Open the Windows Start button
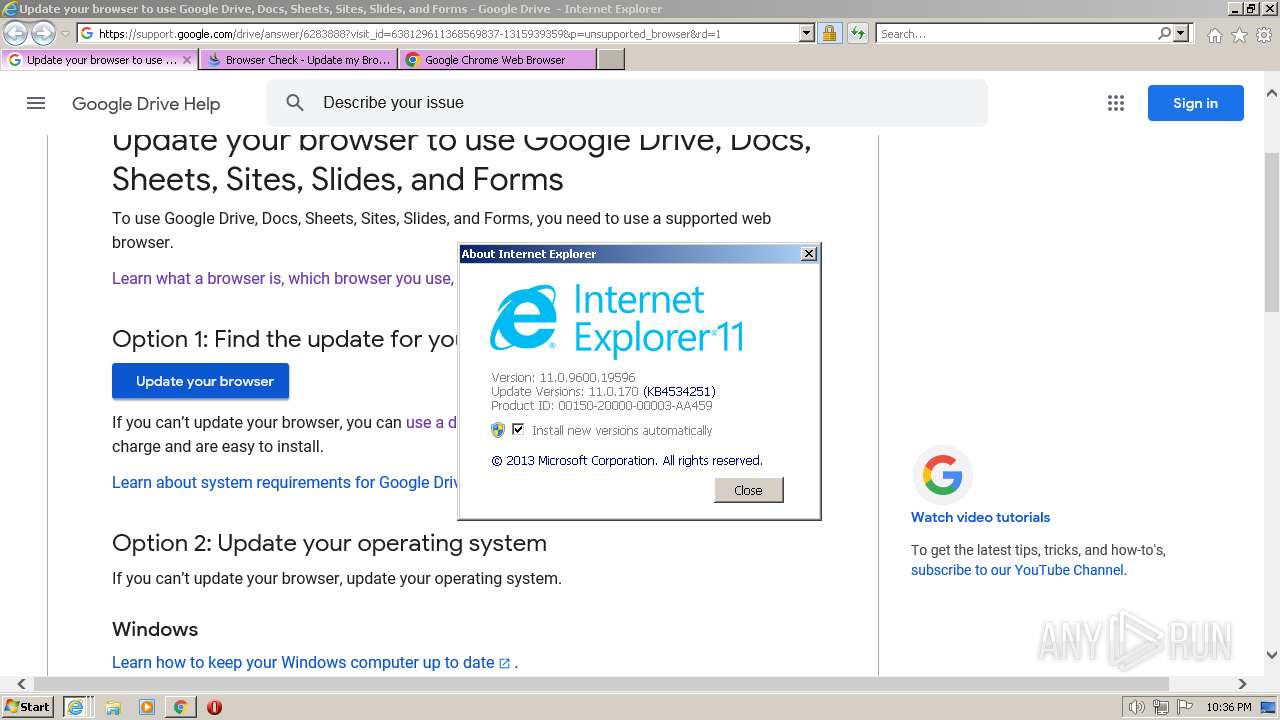Image resolution: width=1280 pixels, height=720 pixels. pos(28,707)
